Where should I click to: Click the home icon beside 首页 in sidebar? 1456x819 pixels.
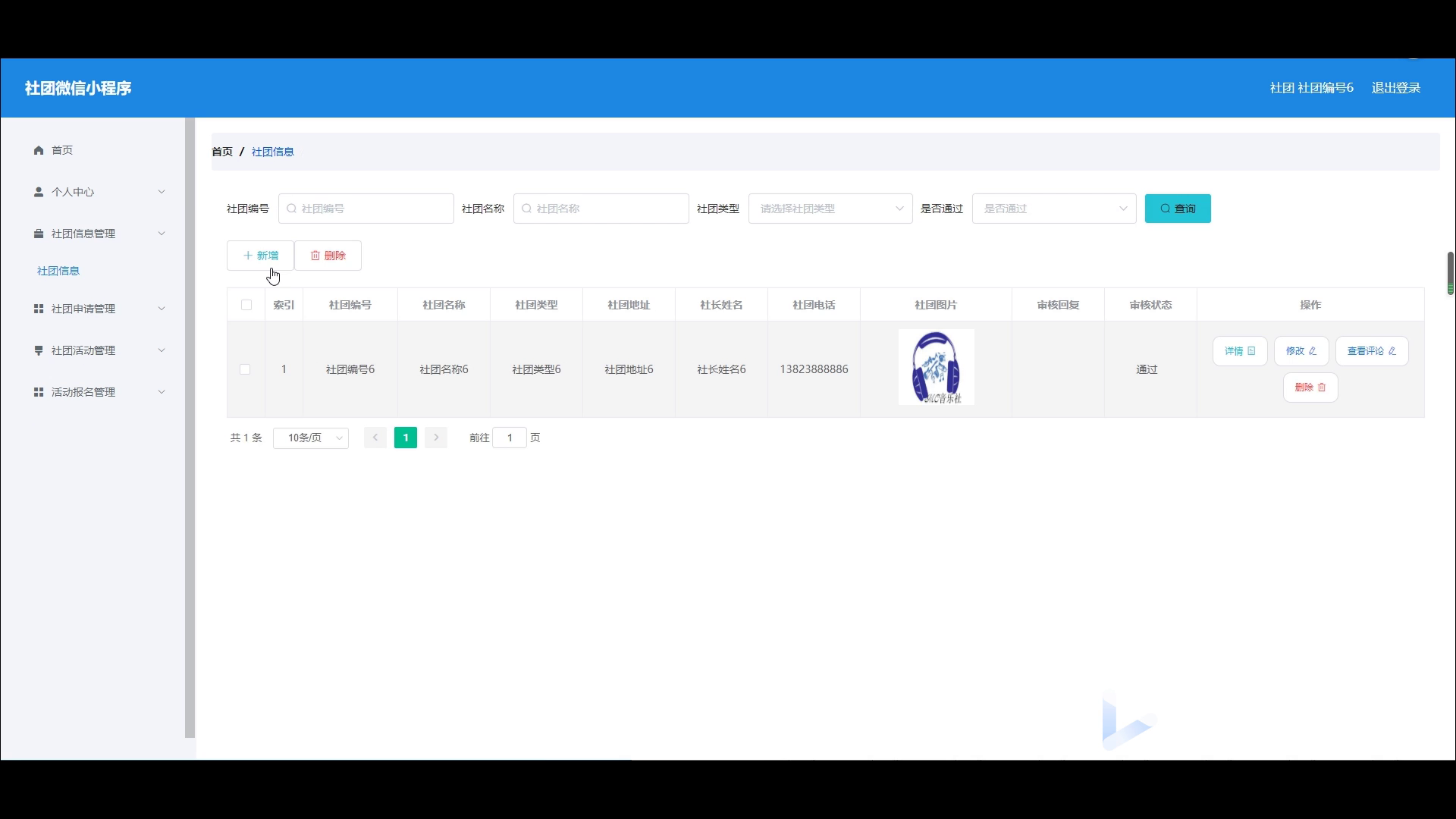click(39, 150)
